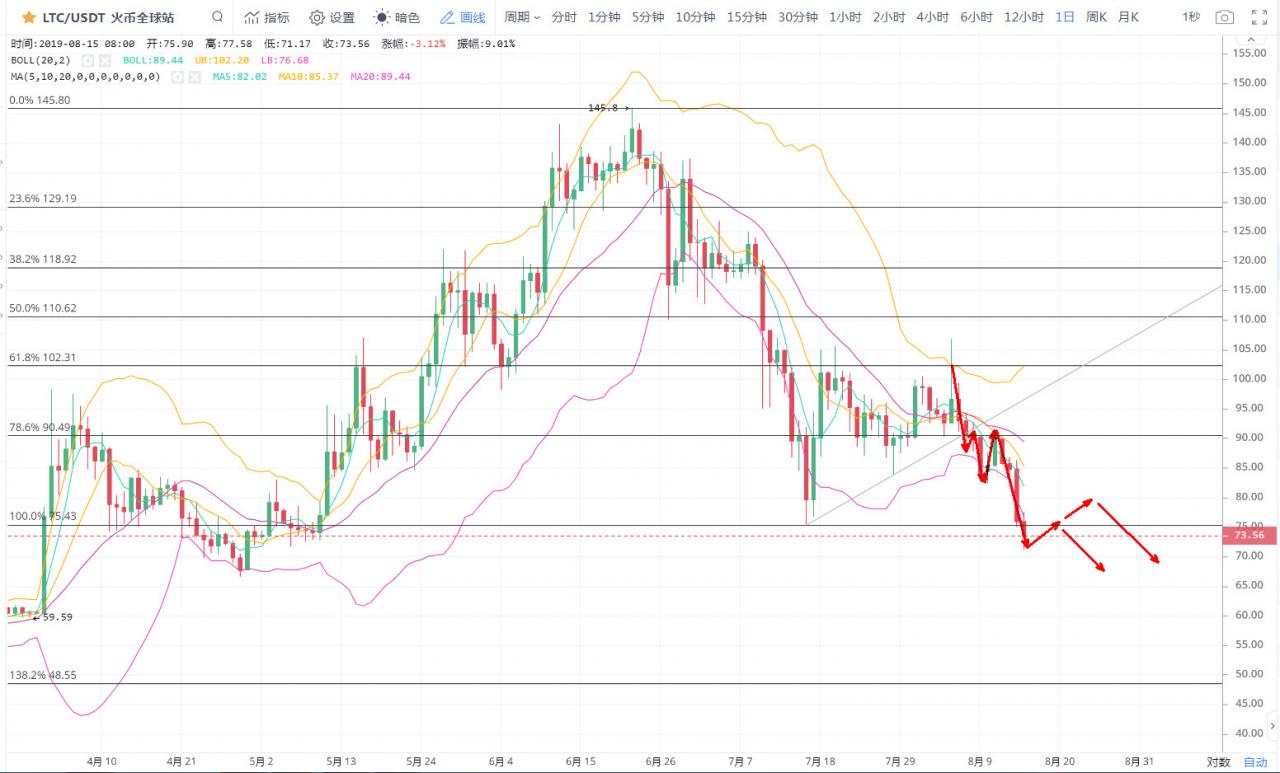
Task: Select the 30分钟 interval
Action: [x=798, y=17]
